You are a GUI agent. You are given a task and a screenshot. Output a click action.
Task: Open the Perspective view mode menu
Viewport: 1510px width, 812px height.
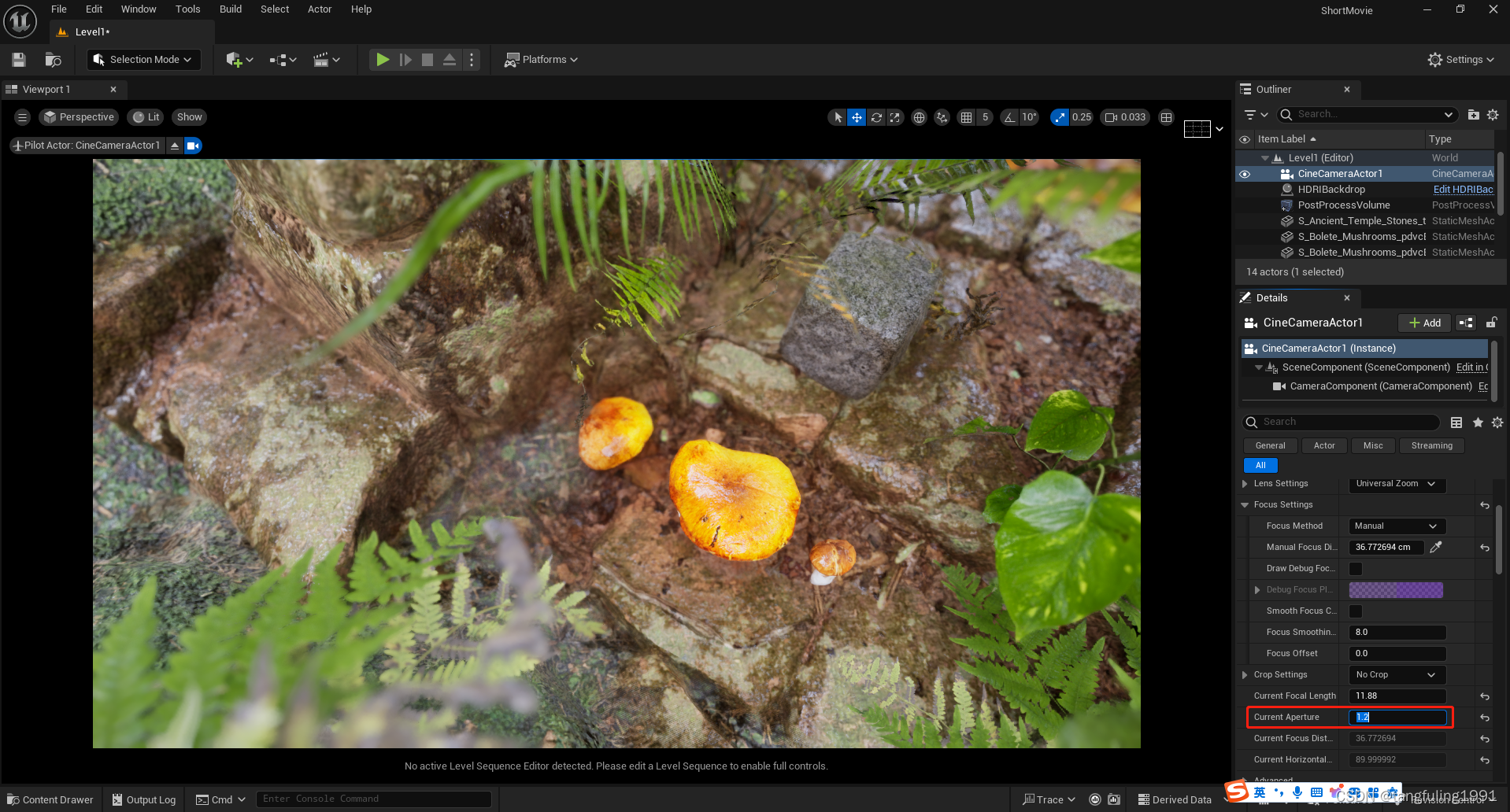[79, 117]
